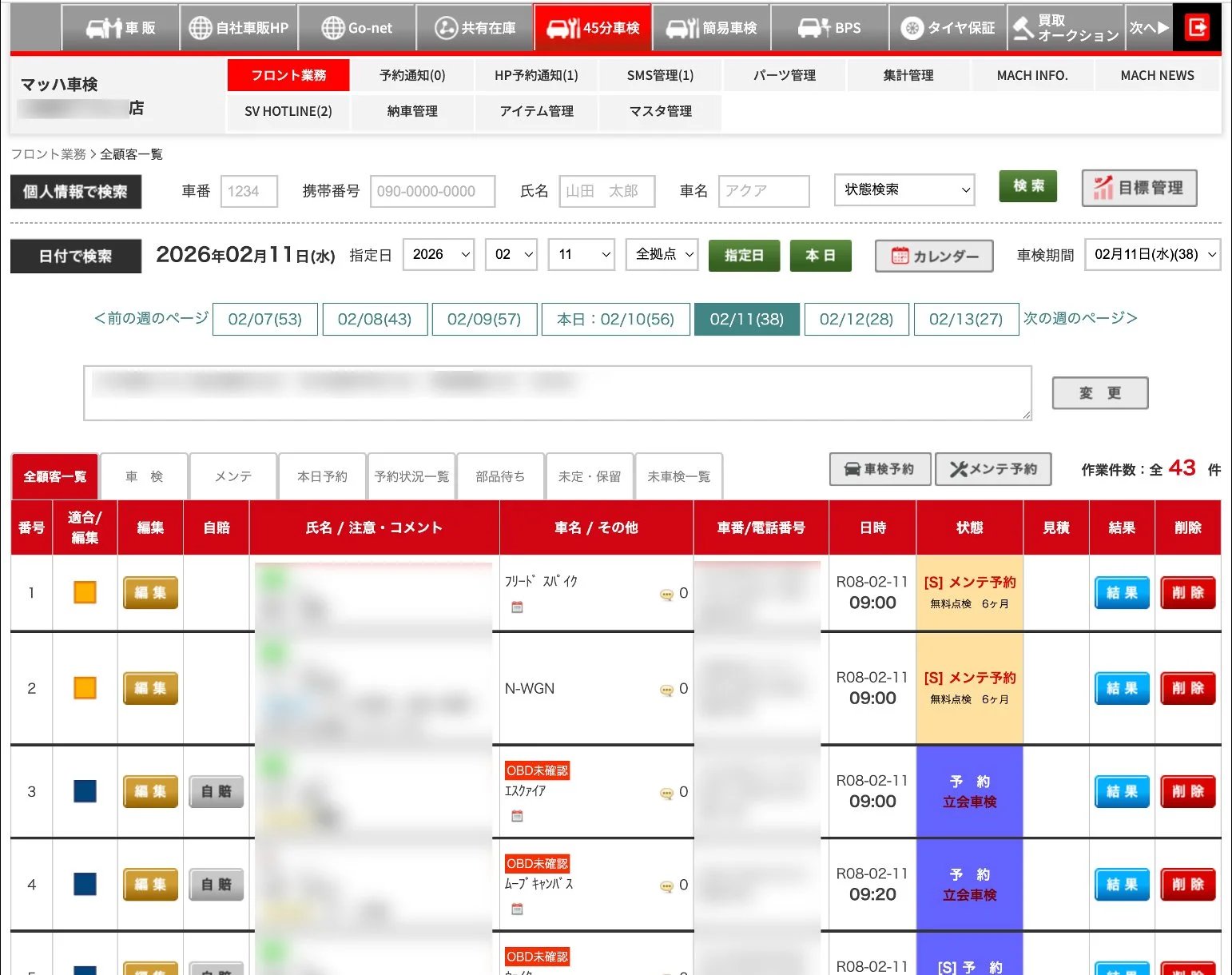Switch to the 部品待ち tab
The width and height of the screenshot is (1232, 975).
(x=500, y=476)
